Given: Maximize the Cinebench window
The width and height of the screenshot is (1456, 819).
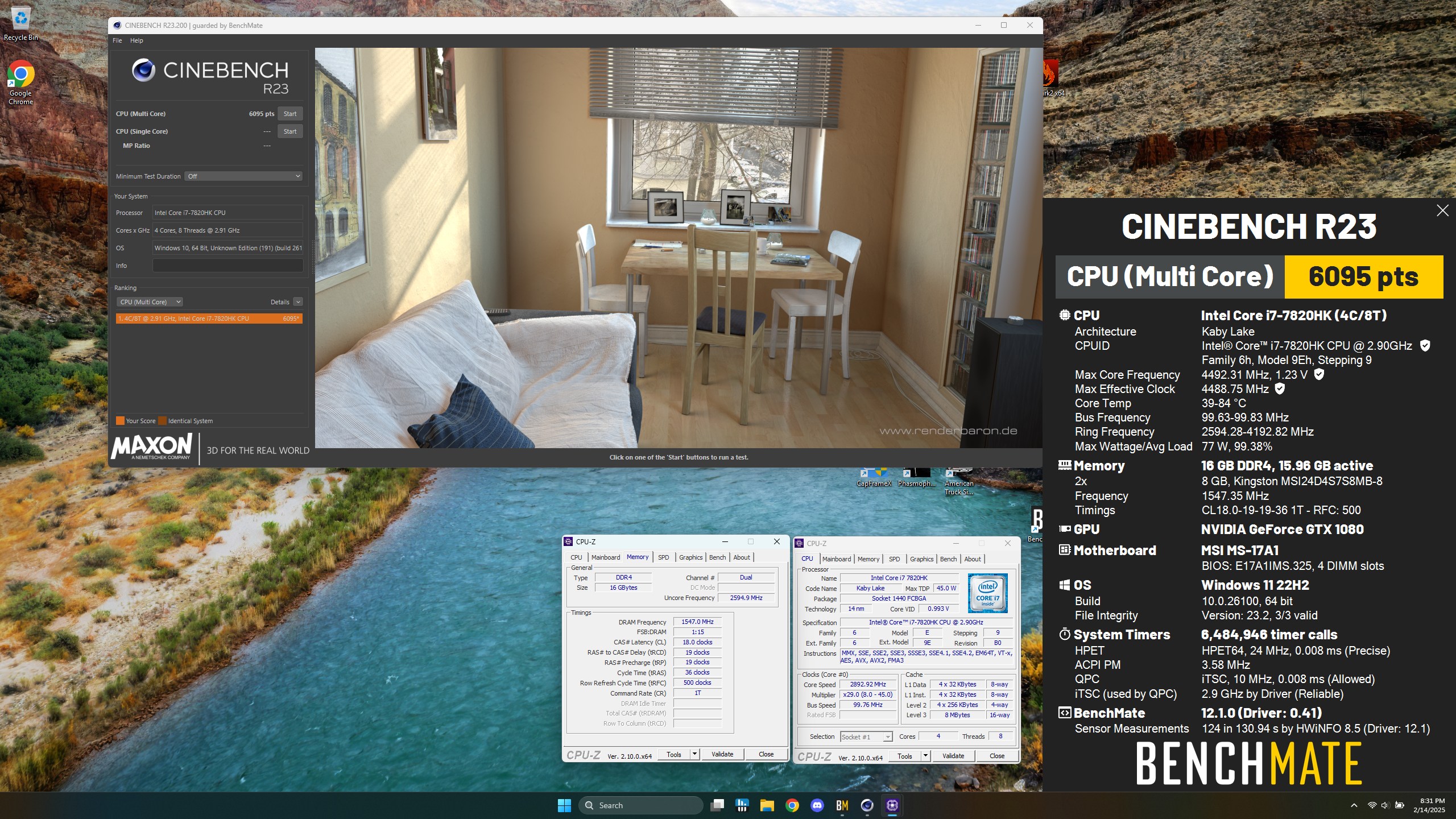Looking at the screenshot, I should click(1004, 26).
